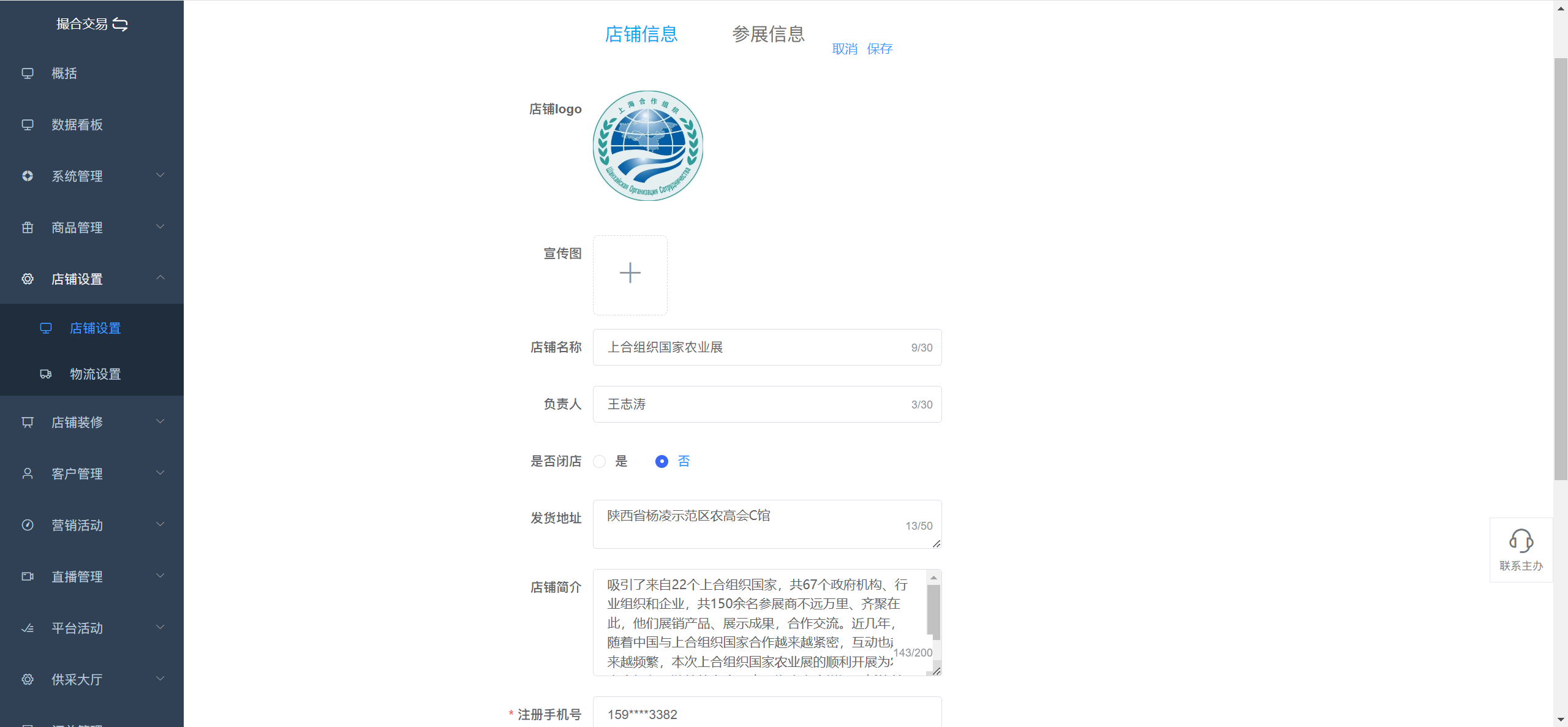Screen dimensions: 1568x727
Task: Expand the 商品管理 menu chevron
Action: point(160,227)
